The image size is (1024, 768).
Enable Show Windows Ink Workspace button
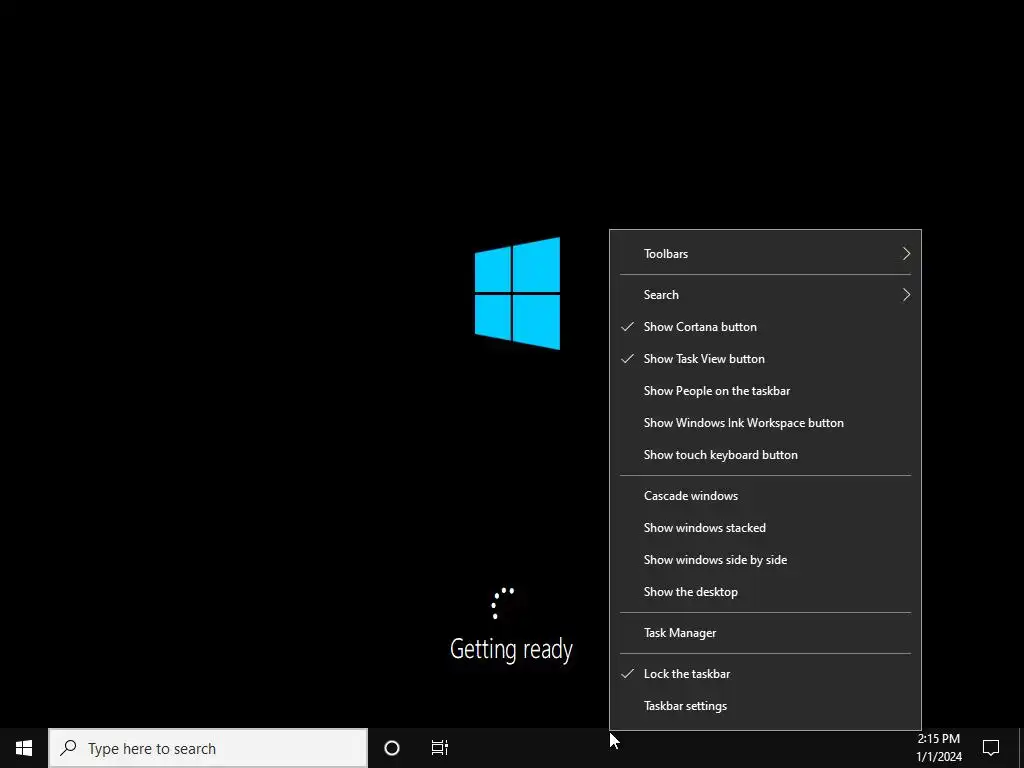(x=765, y=423)
